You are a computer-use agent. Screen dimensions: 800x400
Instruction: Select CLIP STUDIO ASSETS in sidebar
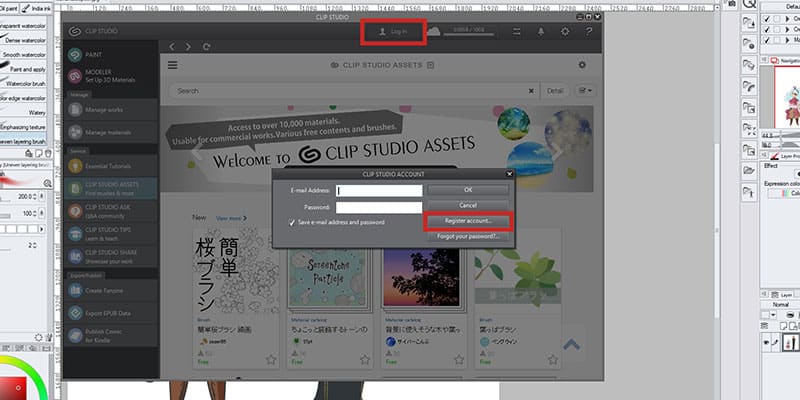(x=111, y=188)
